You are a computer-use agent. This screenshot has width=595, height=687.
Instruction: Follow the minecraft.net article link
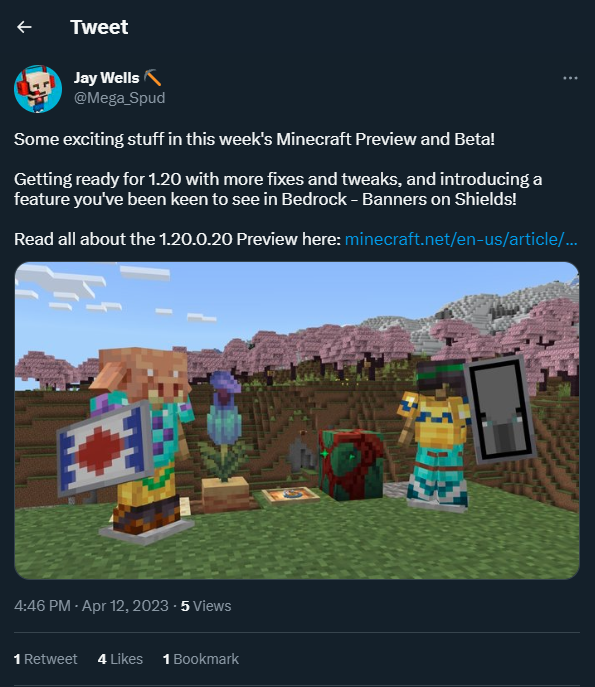461,239
